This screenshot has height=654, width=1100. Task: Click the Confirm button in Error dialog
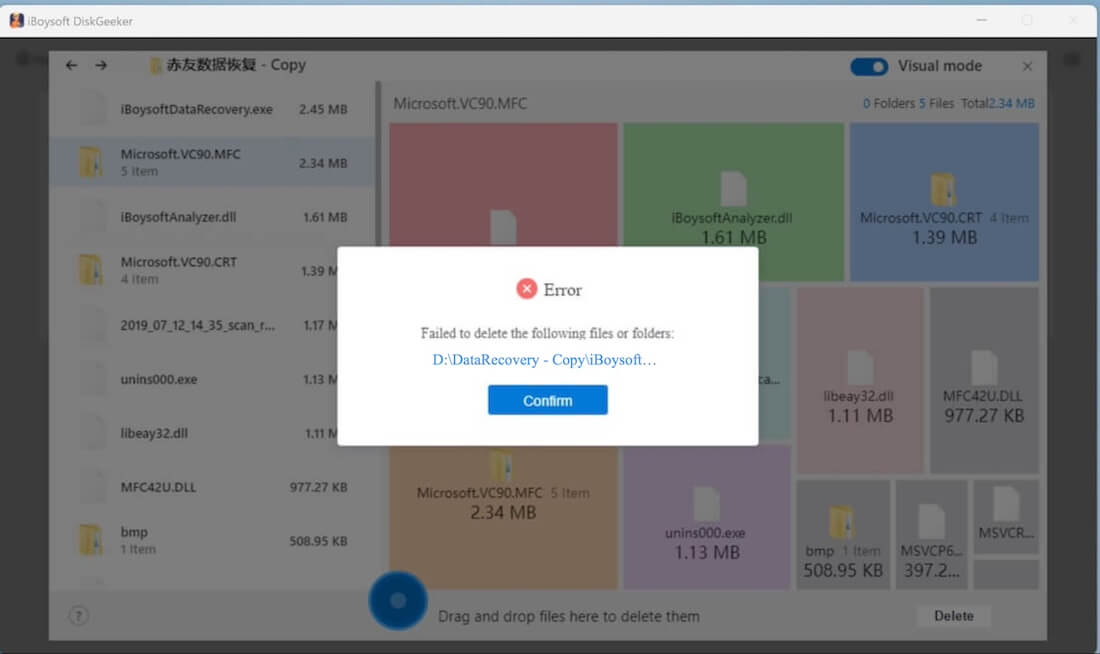tap(547, 400)
